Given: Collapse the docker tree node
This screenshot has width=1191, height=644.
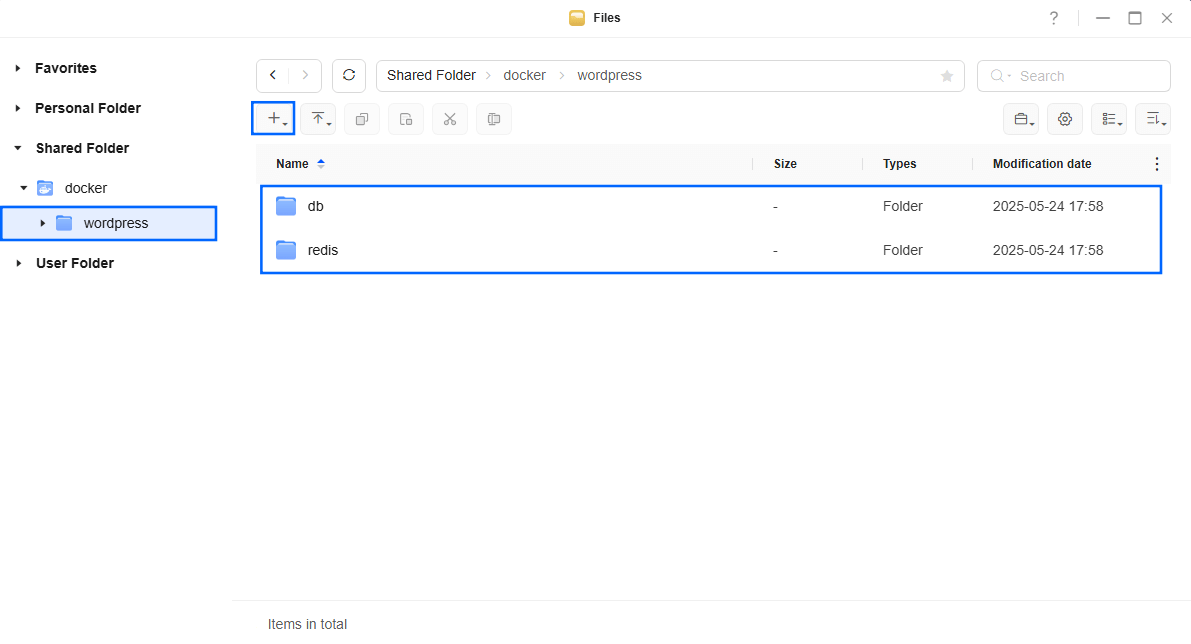Looking at the screenshot, I should (x=24, y=188).
